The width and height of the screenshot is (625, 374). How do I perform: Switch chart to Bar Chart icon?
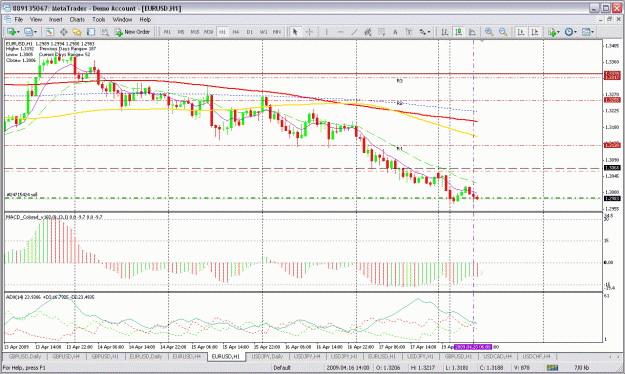[444, 32]
